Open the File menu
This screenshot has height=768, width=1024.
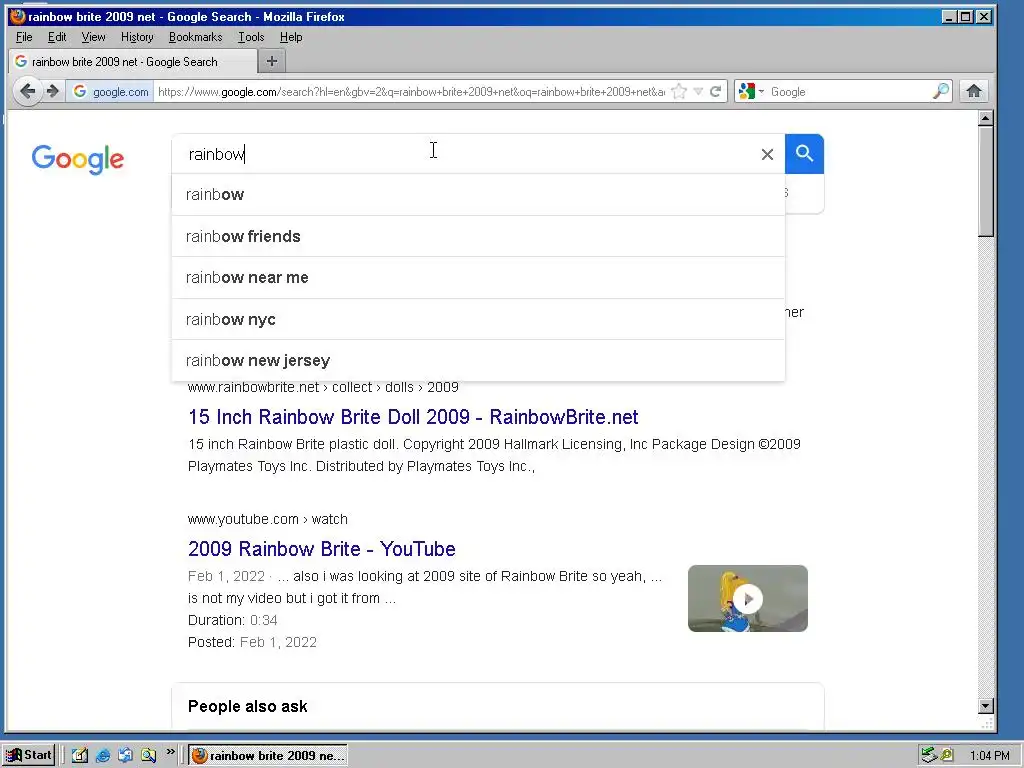pos(24,37)
